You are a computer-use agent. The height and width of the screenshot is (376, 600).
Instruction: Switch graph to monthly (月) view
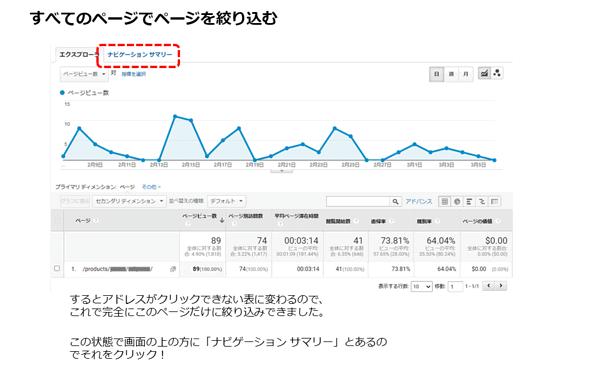(x=466, y=74)
